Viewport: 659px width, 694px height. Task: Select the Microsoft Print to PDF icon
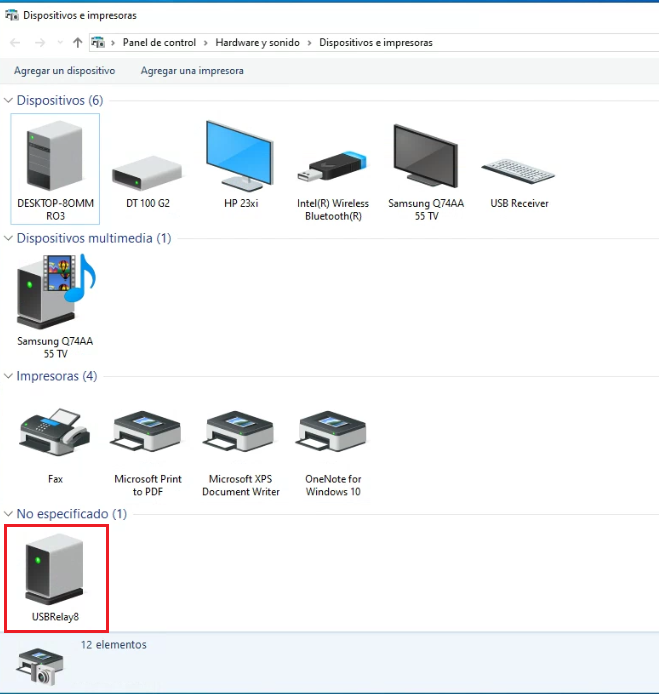pos(147,431)
